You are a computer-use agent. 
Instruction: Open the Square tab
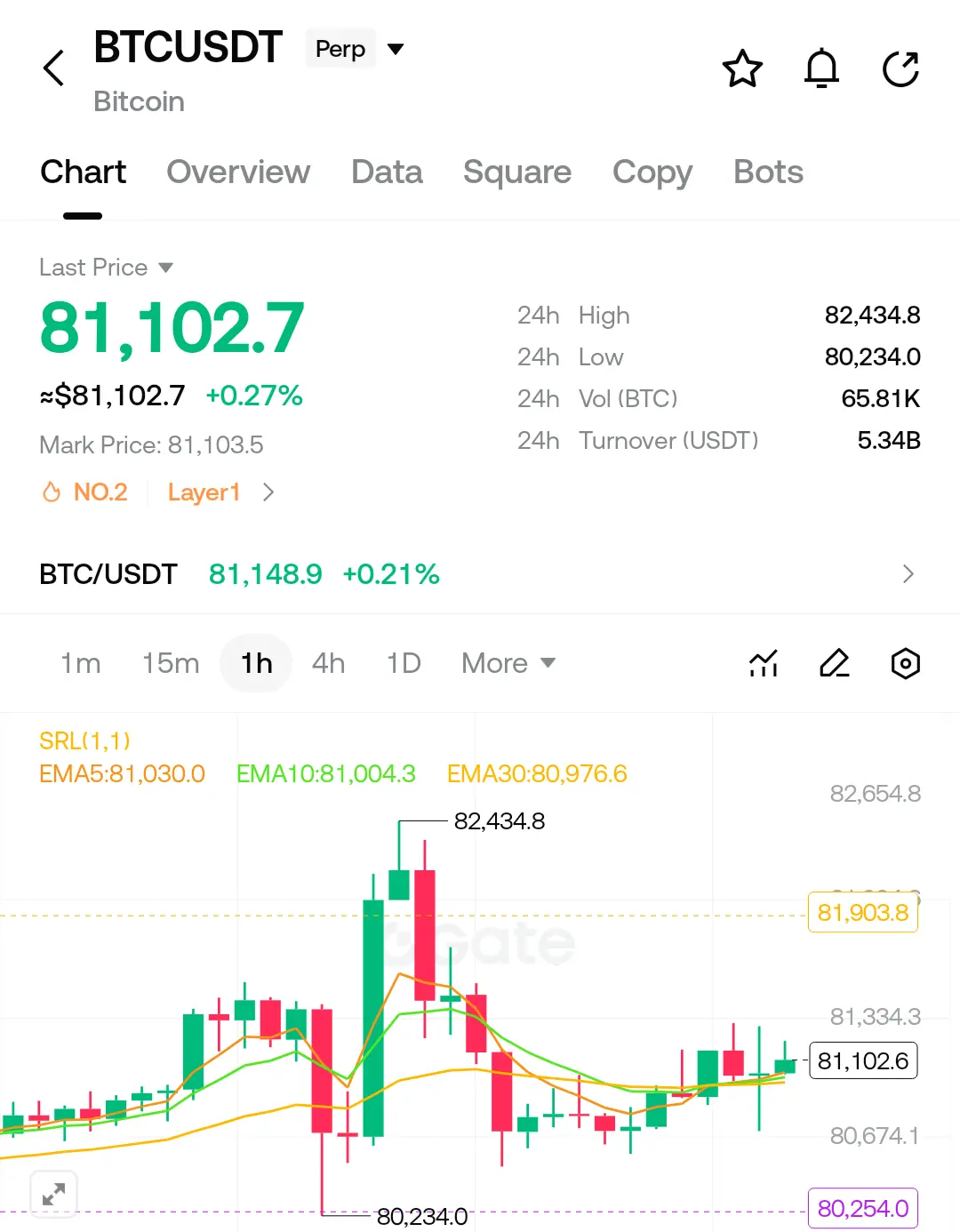[x=517, y=172]
